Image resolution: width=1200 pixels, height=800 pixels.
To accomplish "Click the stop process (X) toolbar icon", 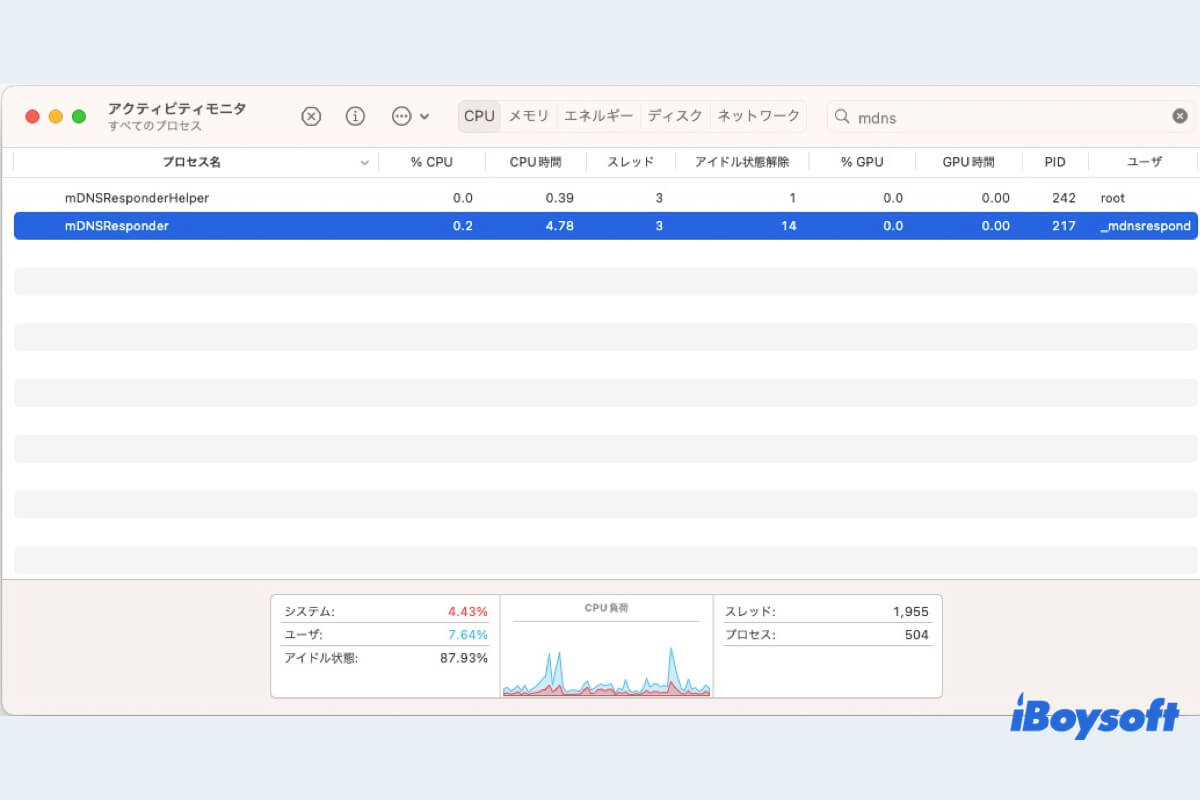I will (x=311, y=116).
